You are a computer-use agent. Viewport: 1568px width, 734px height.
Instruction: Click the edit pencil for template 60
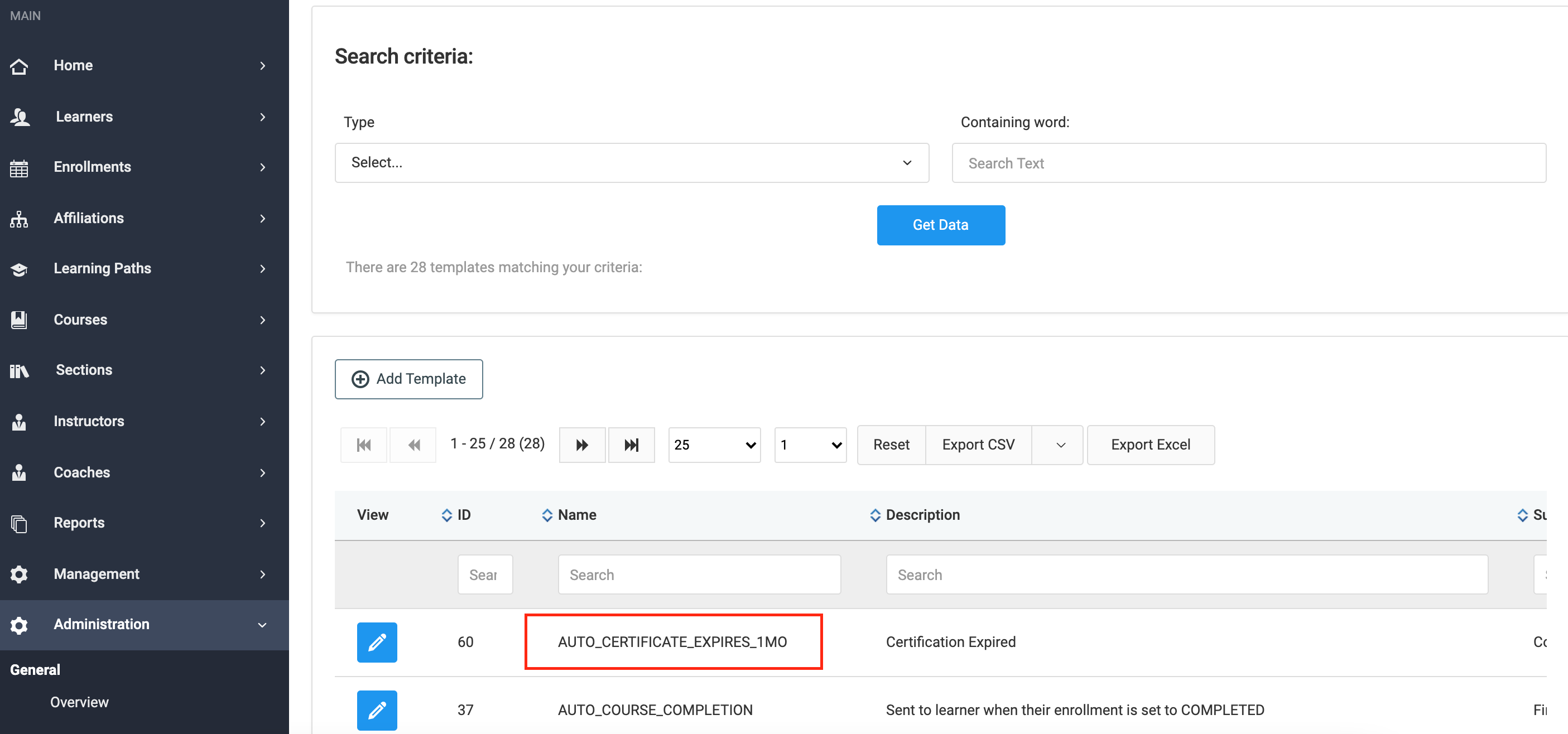[377, 641]
